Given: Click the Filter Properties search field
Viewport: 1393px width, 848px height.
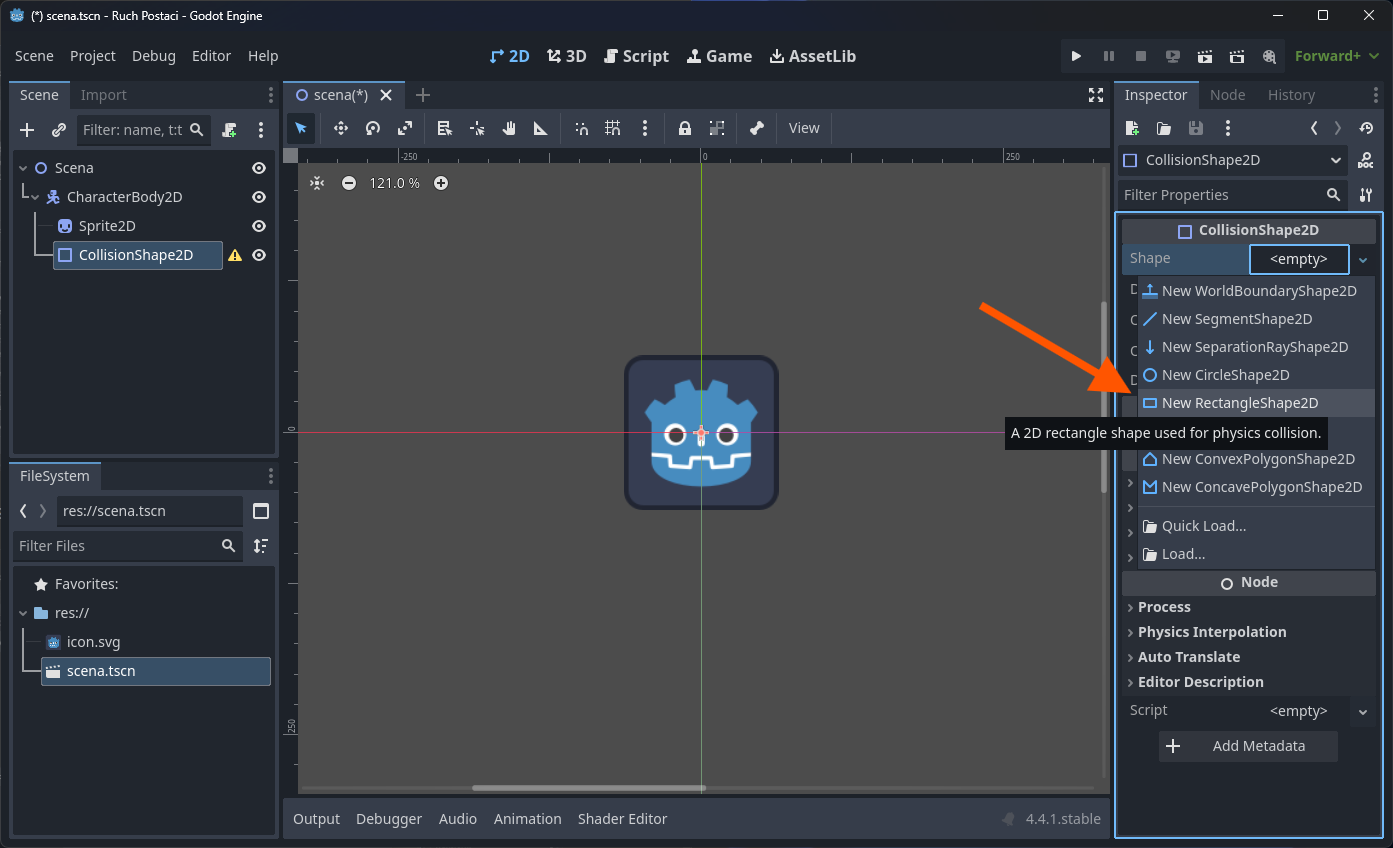Looking at the screenshot, I should [x=1232, y=195].
